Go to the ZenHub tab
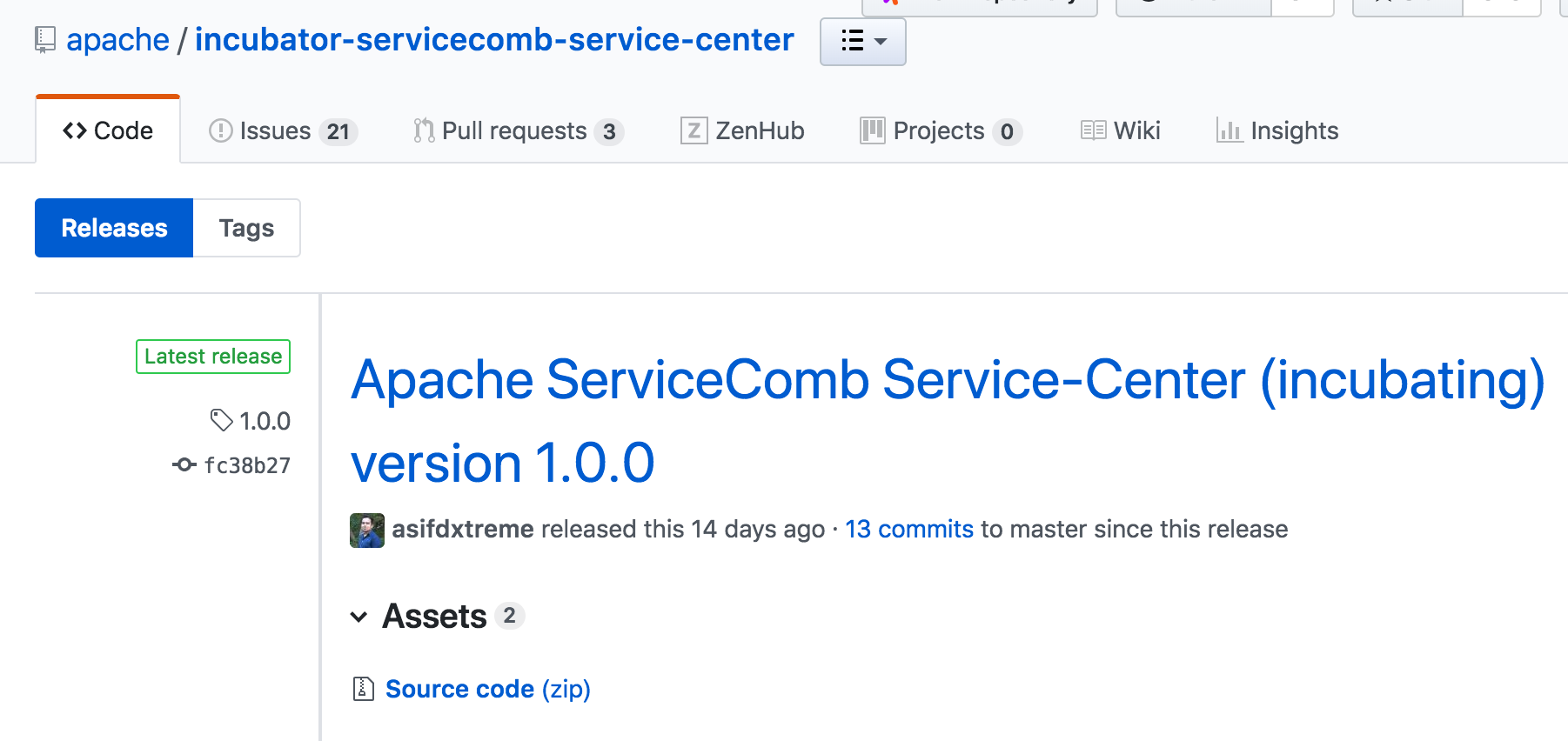This screenshot has width=1568, height=741. click(742, 131)
